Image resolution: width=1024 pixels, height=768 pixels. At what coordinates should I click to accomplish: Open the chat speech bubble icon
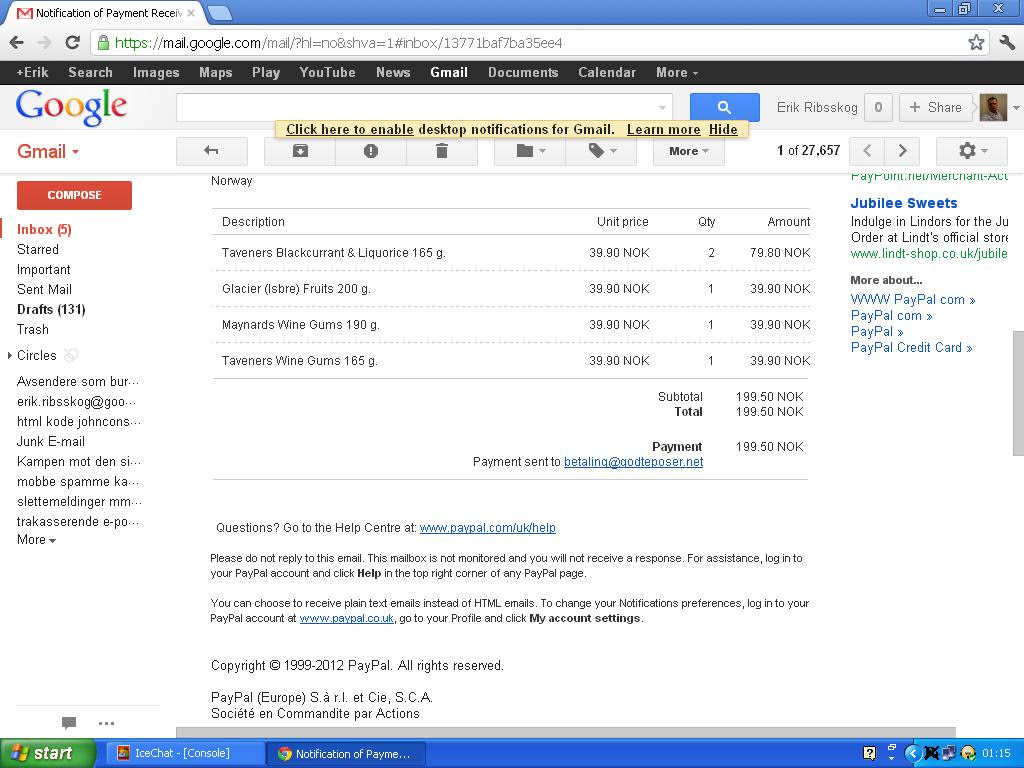(x=69, y=722)
